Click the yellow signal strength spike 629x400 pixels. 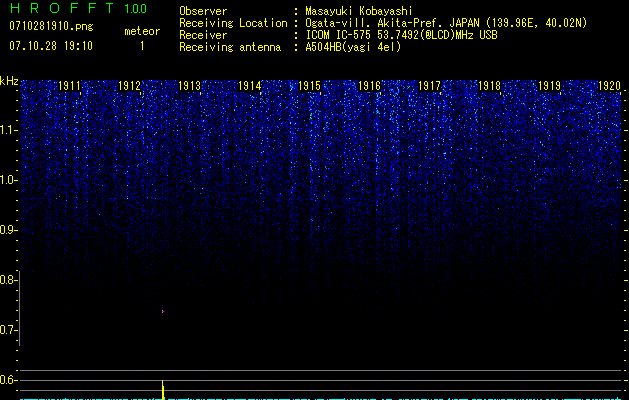(163, 390)
